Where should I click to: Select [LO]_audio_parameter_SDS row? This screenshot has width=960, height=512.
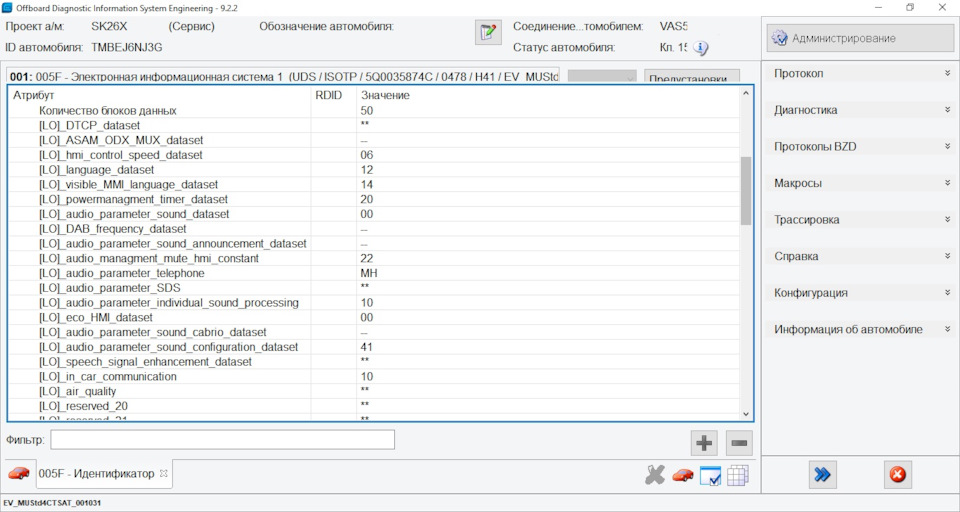[374, 288]
